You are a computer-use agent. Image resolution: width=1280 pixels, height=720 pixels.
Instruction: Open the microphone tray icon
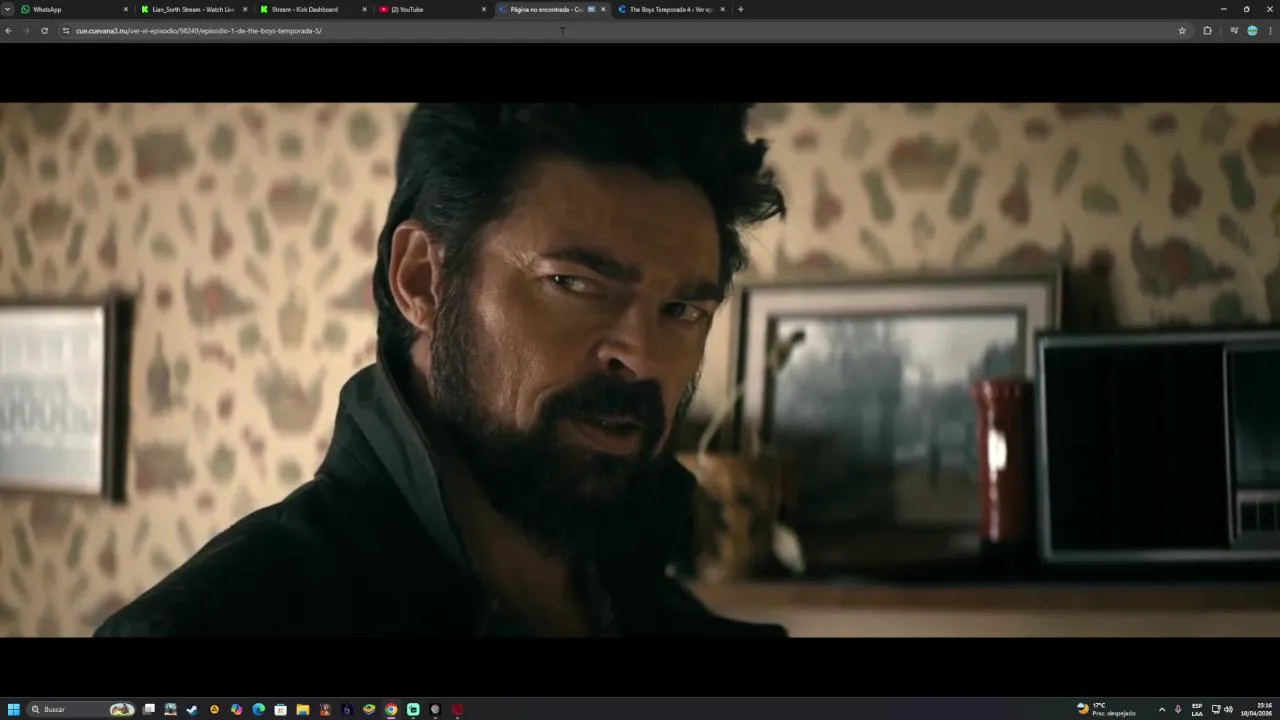click(x=1178, y=709)
